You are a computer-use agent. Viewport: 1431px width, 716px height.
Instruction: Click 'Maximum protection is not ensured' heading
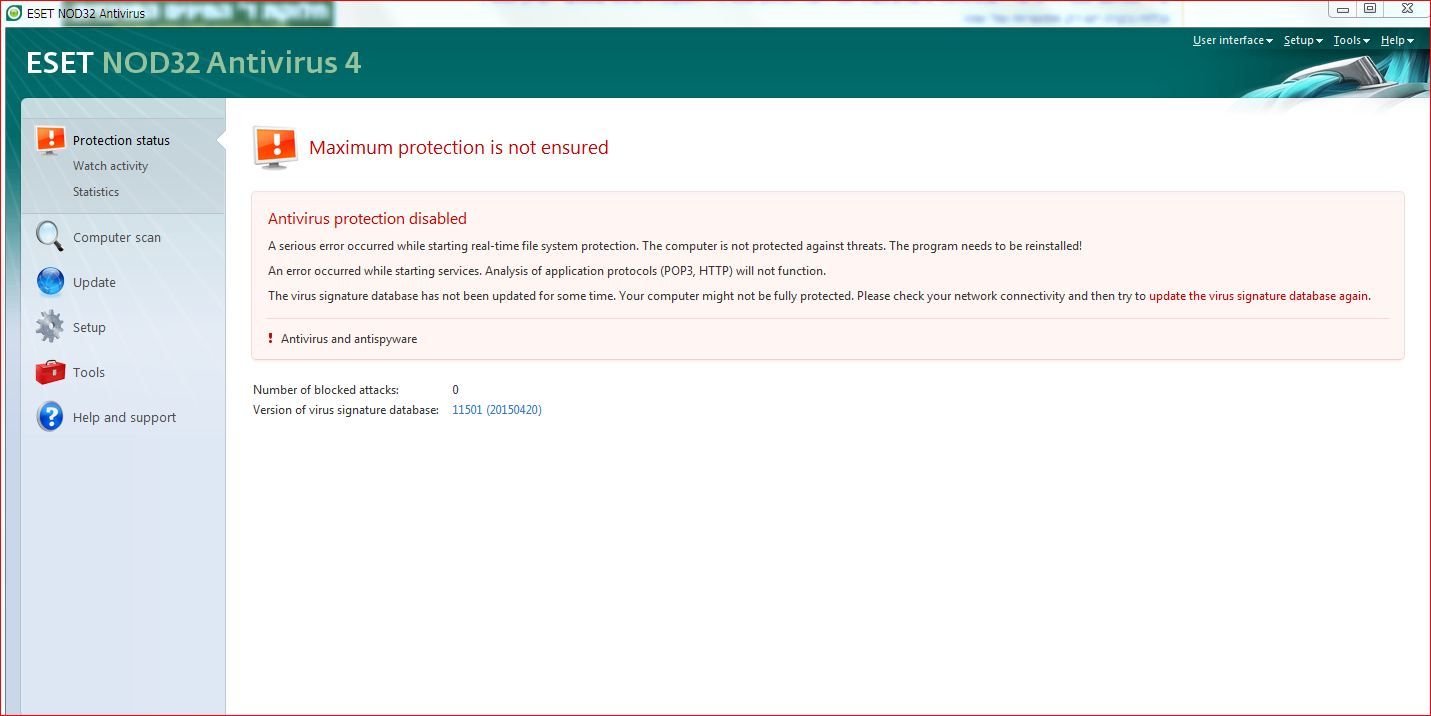tap(458, 148)
